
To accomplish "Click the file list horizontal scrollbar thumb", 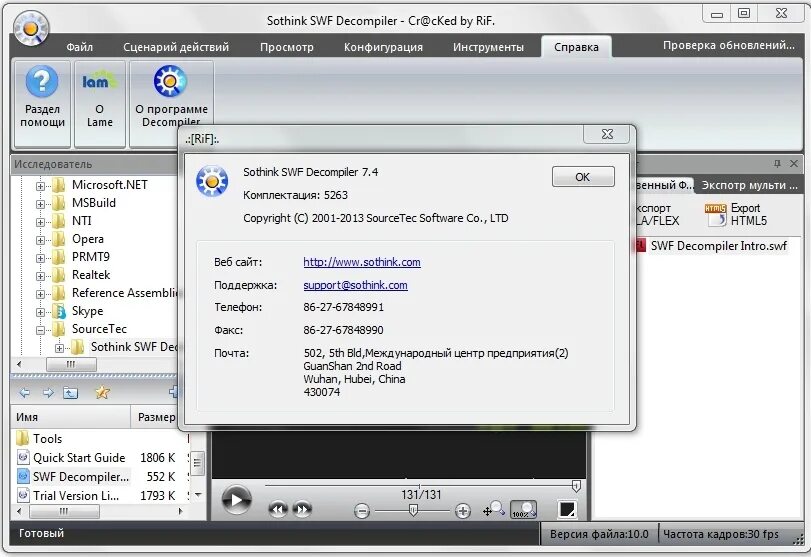I will 64,511.
